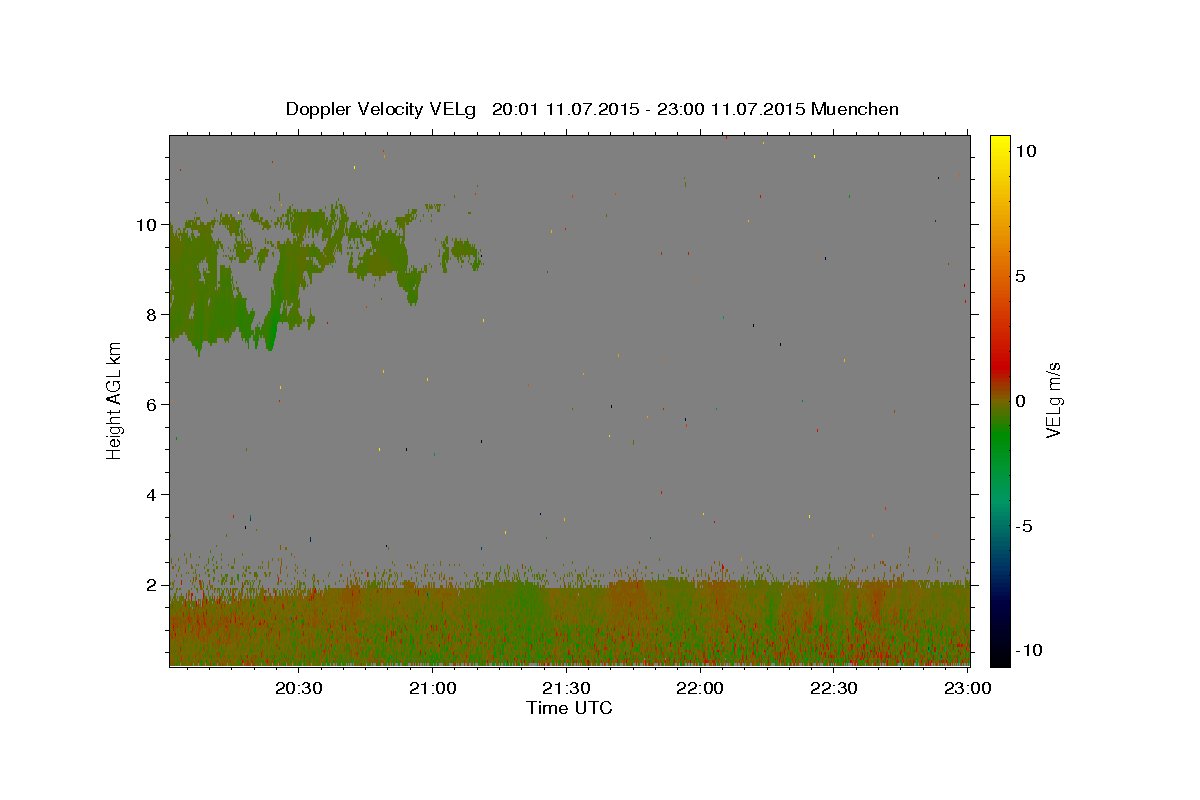Click the colorbar value label 10

1025,151
